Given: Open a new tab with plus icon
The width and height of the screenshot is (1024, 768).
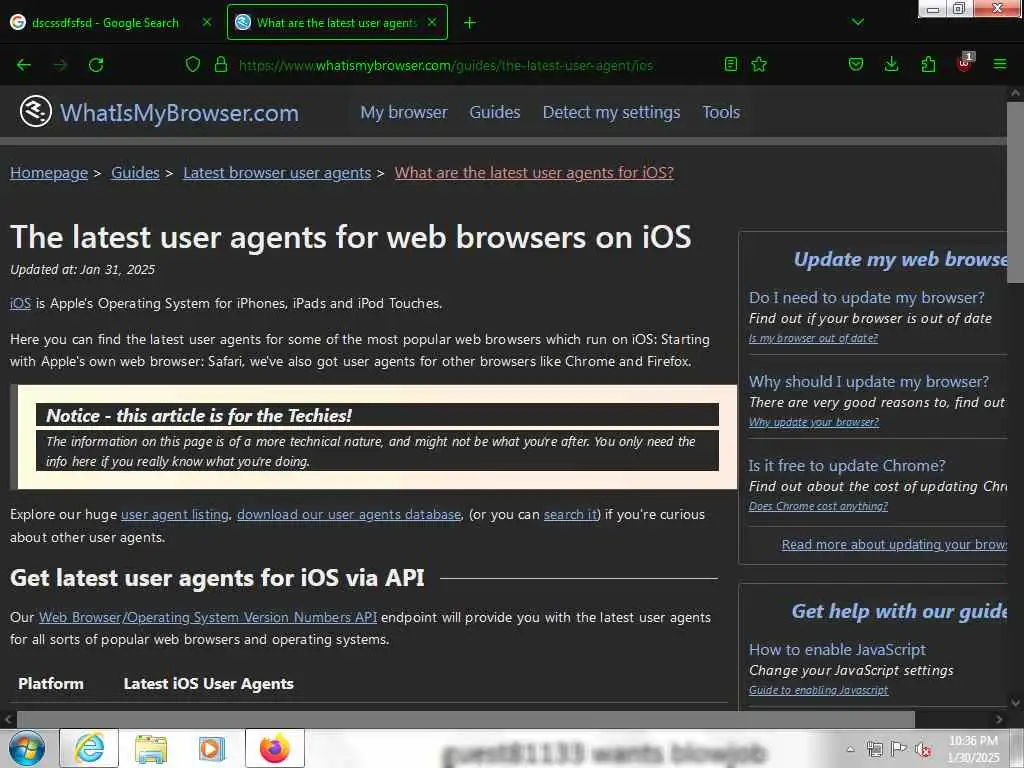Looking at the screenshot, I should click(x=470, y=23).
